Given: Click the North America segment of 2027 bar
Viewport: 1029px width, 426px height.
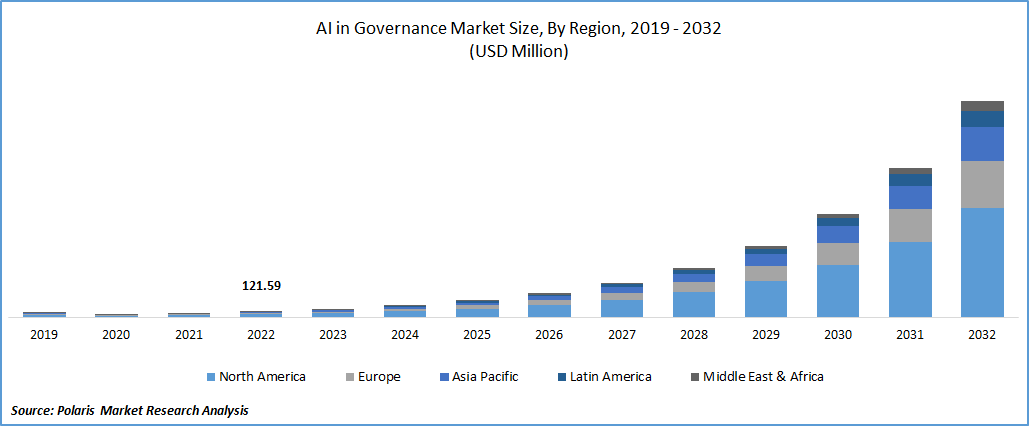Looking at the screenshot, I should click(x=621, y=309).
